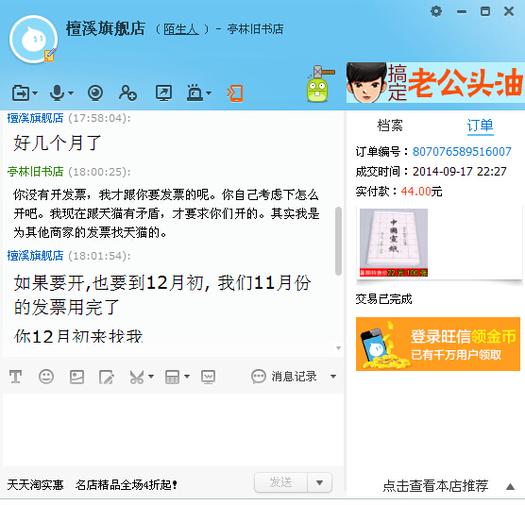Click the 2014-09-17 22:27 deal time

pyautogui.click(x=459, y=171)
